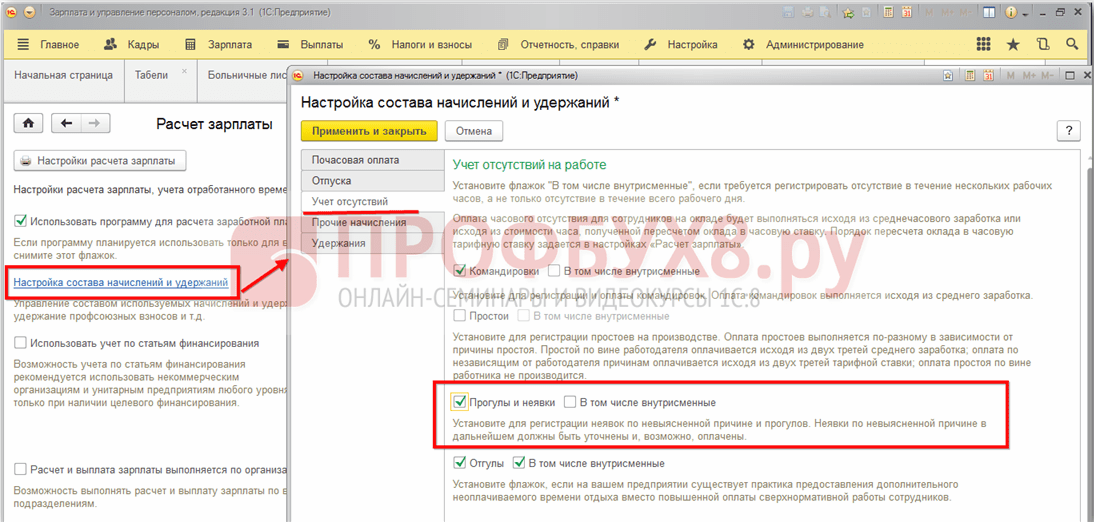This screenshot has width=1094, height=522.
Task: Open the 1C main menu dropdown arrow
Action: pyautogui.click(x=28, y=13)
